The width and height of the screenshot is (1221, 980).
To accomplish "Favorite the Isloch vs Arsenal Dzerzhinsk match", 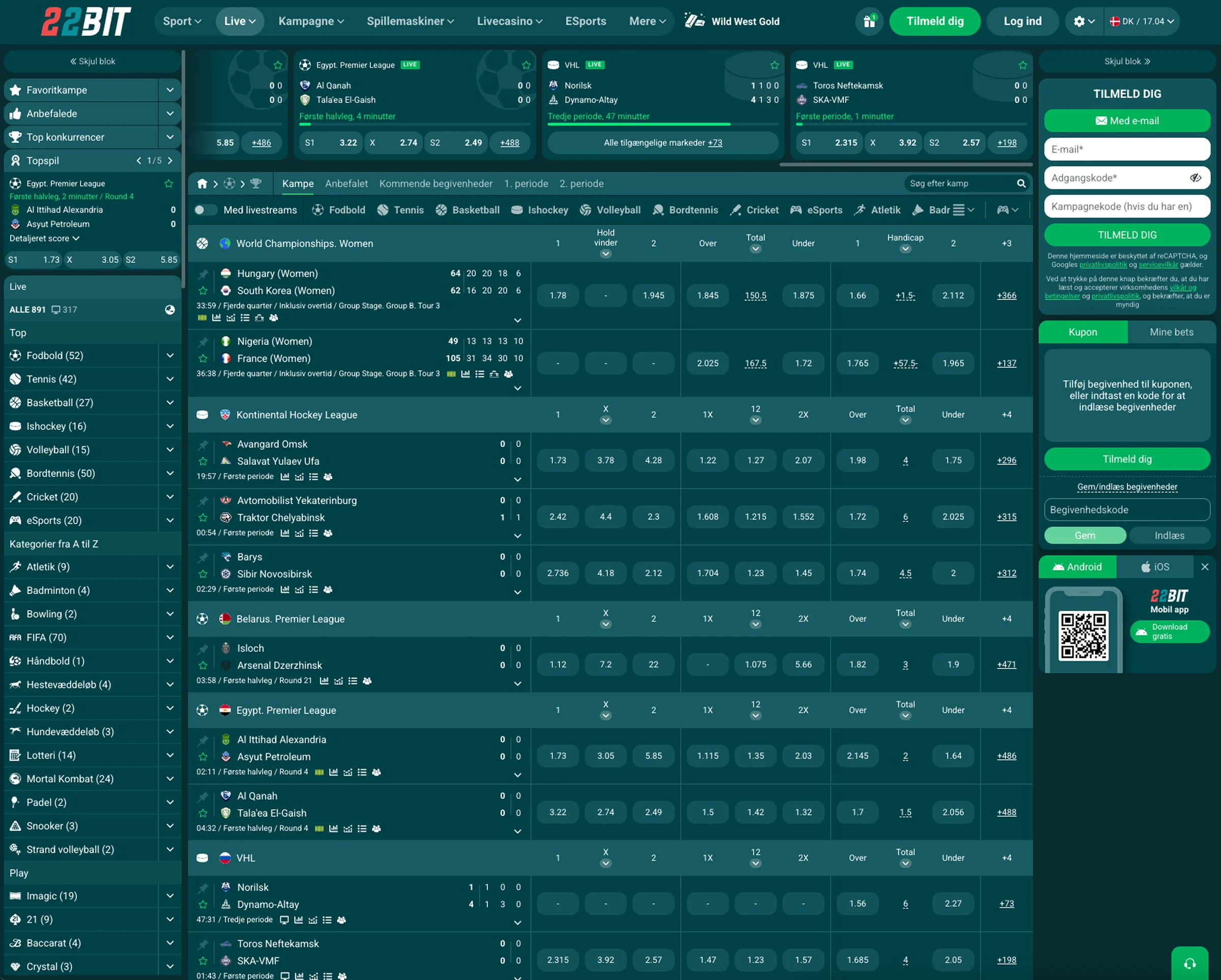I will coord(203,665).
